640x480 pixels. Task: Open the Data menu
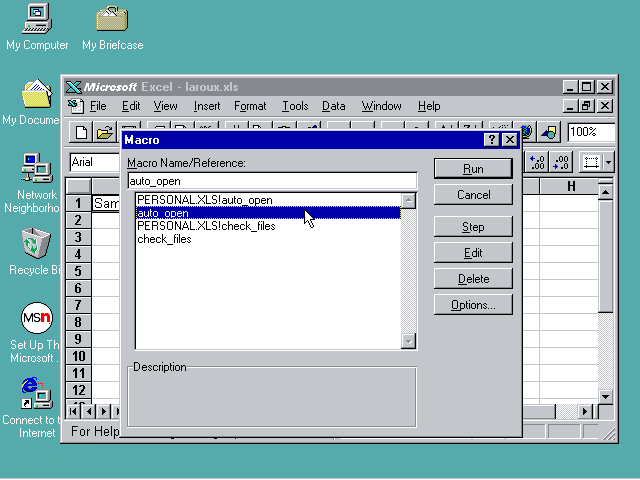pos(333,106)
